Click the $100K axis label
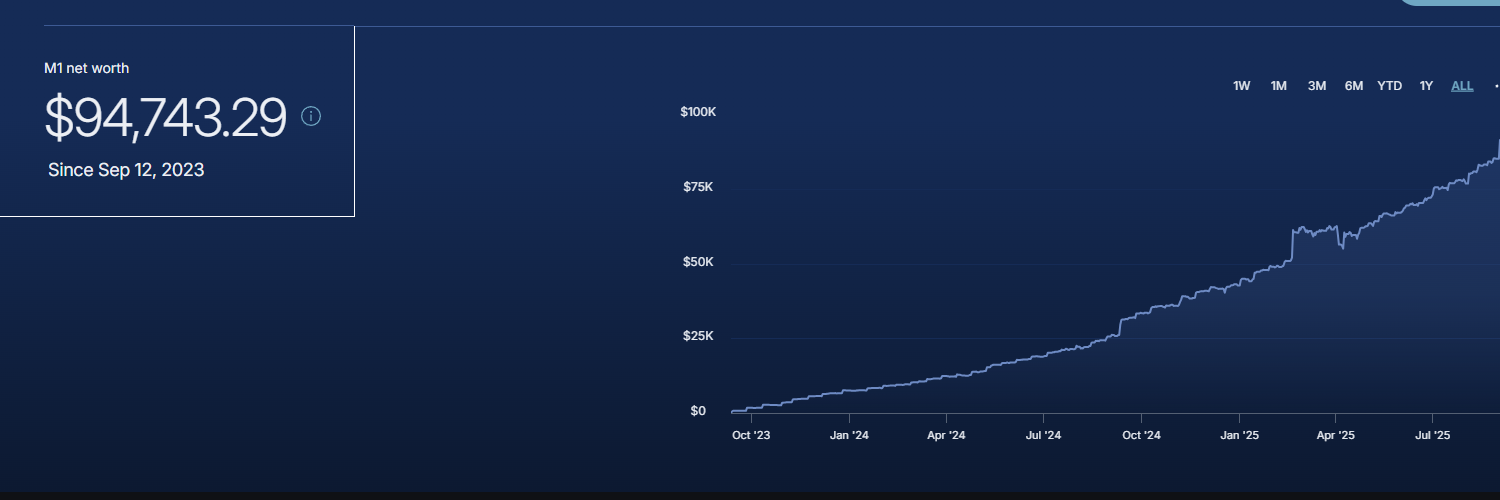Screen dimensions: 1500x500 [x=698, y=112]
